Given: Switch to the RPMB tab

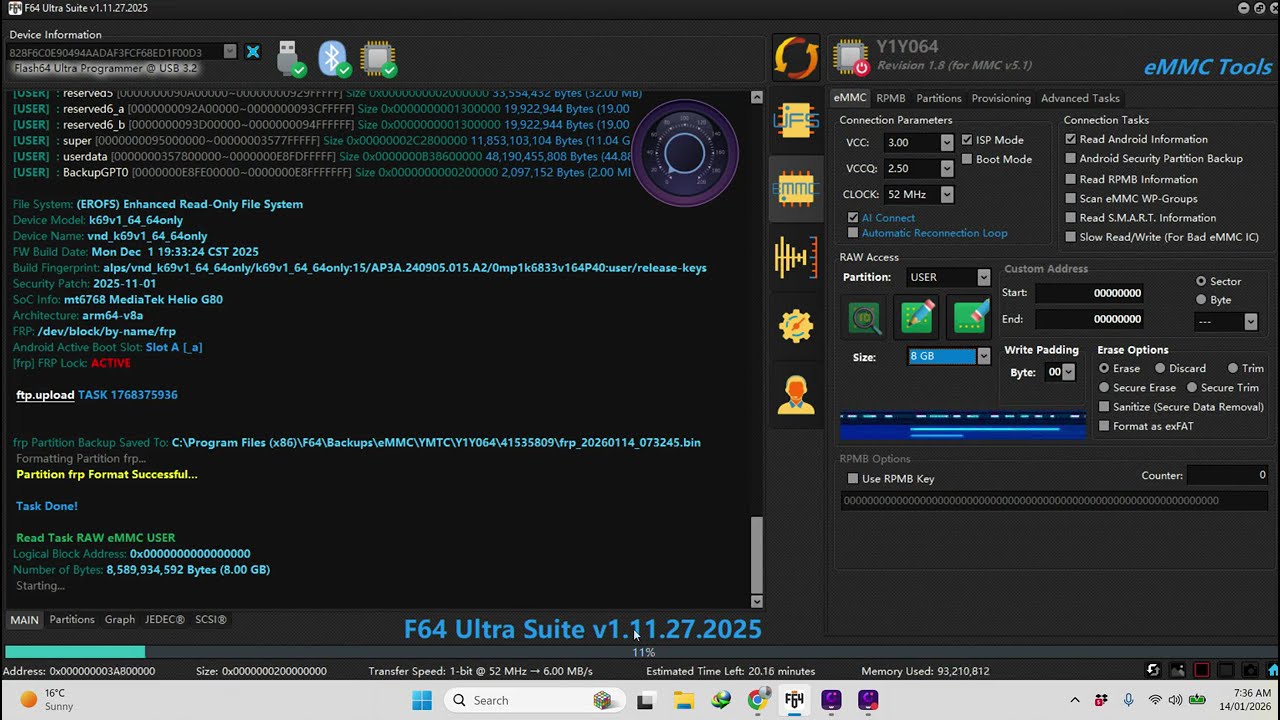Looking at the screenshot, I should click(891, 98).
